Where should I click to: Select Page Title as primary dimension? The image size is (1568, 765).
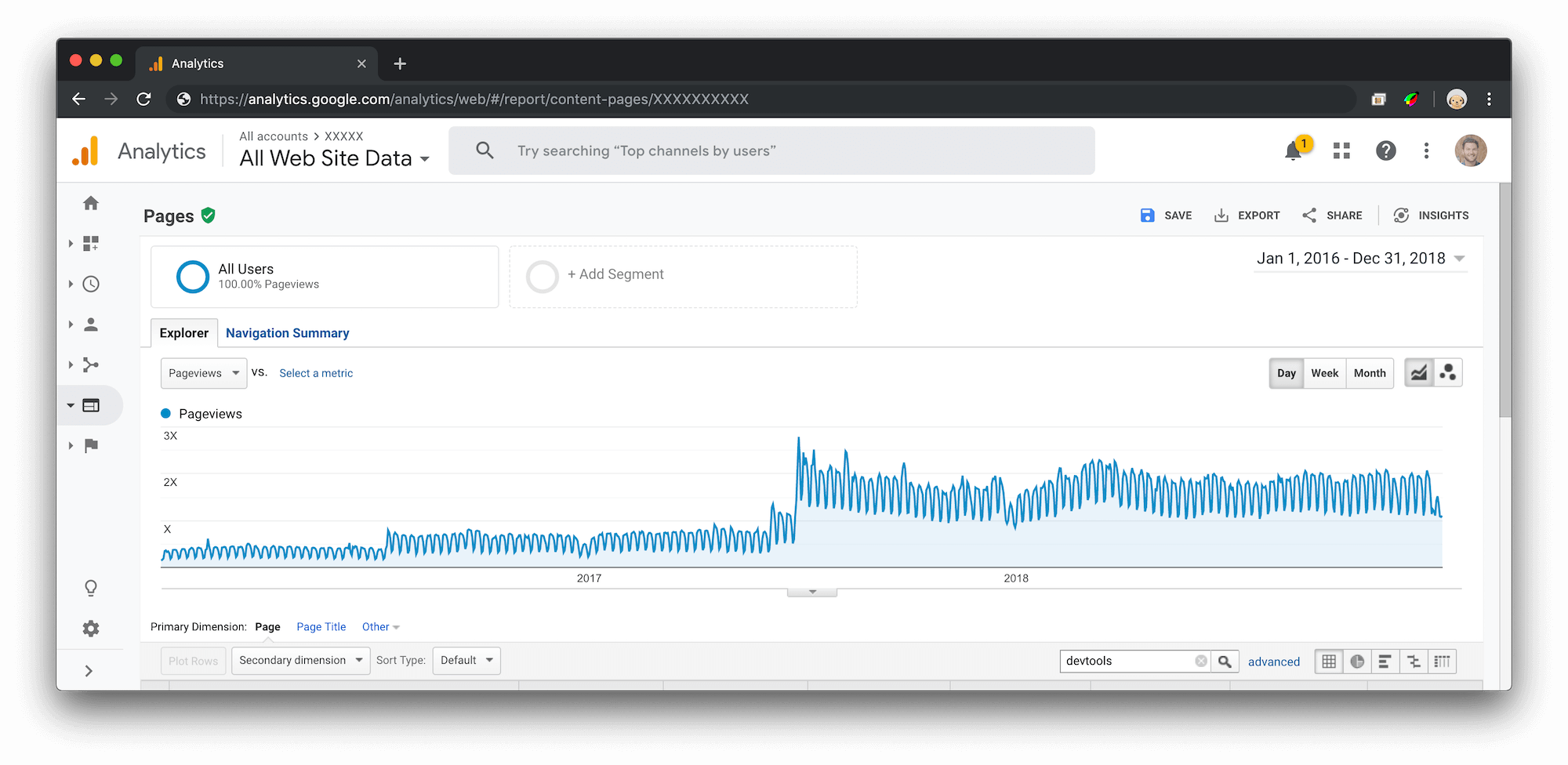[321, 626]
